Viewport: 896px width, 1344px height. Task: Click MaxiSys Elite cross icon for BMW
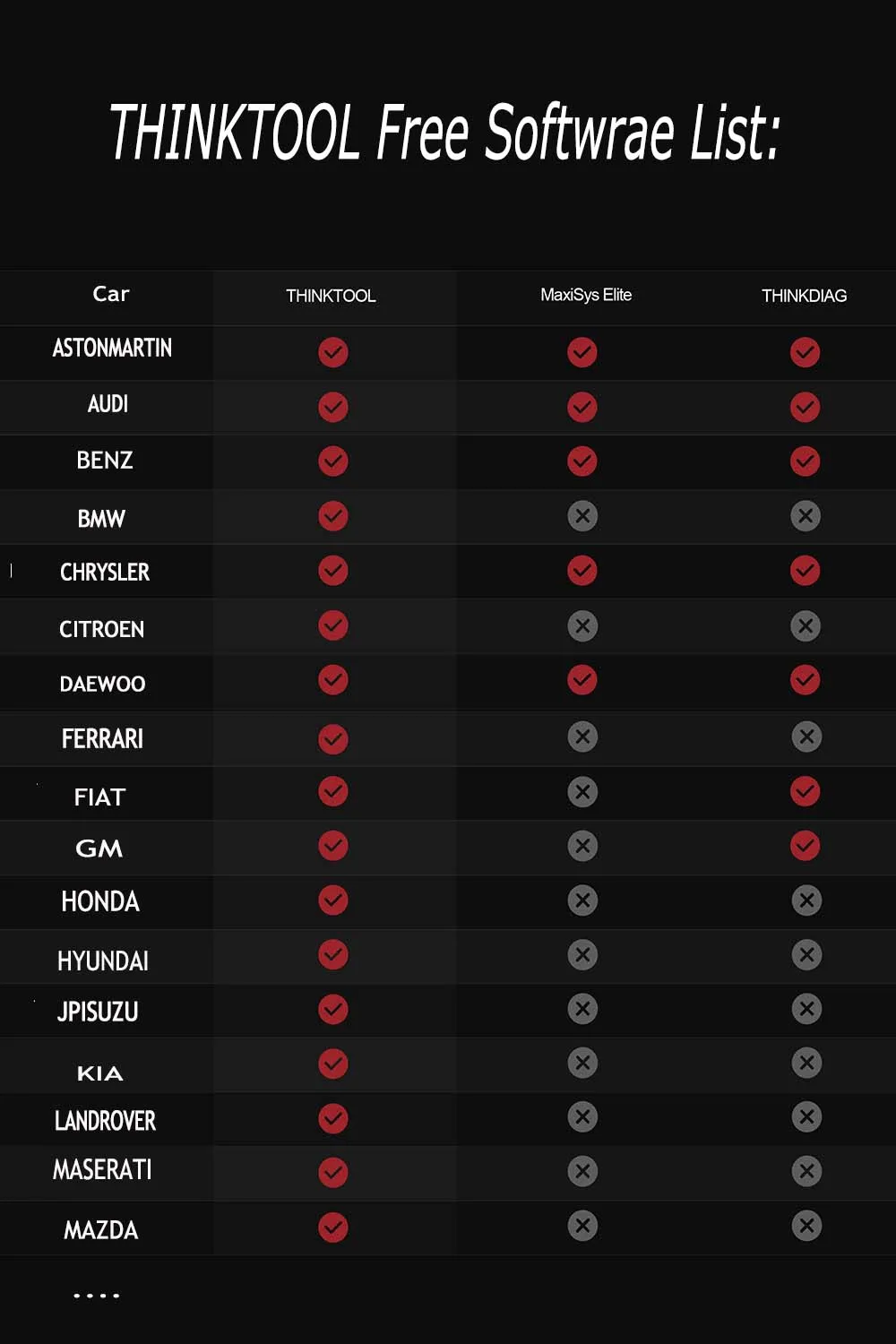[x=582, y=516]
